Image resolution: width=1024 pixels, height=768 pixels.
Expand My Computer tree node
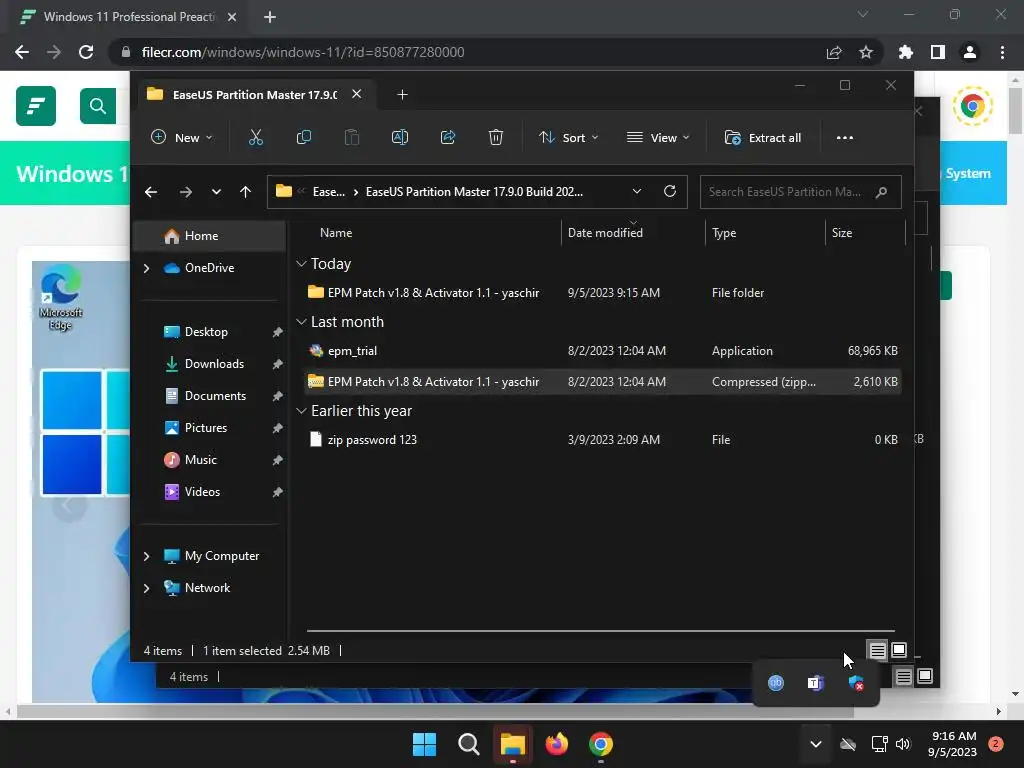(x=146, y=556)
